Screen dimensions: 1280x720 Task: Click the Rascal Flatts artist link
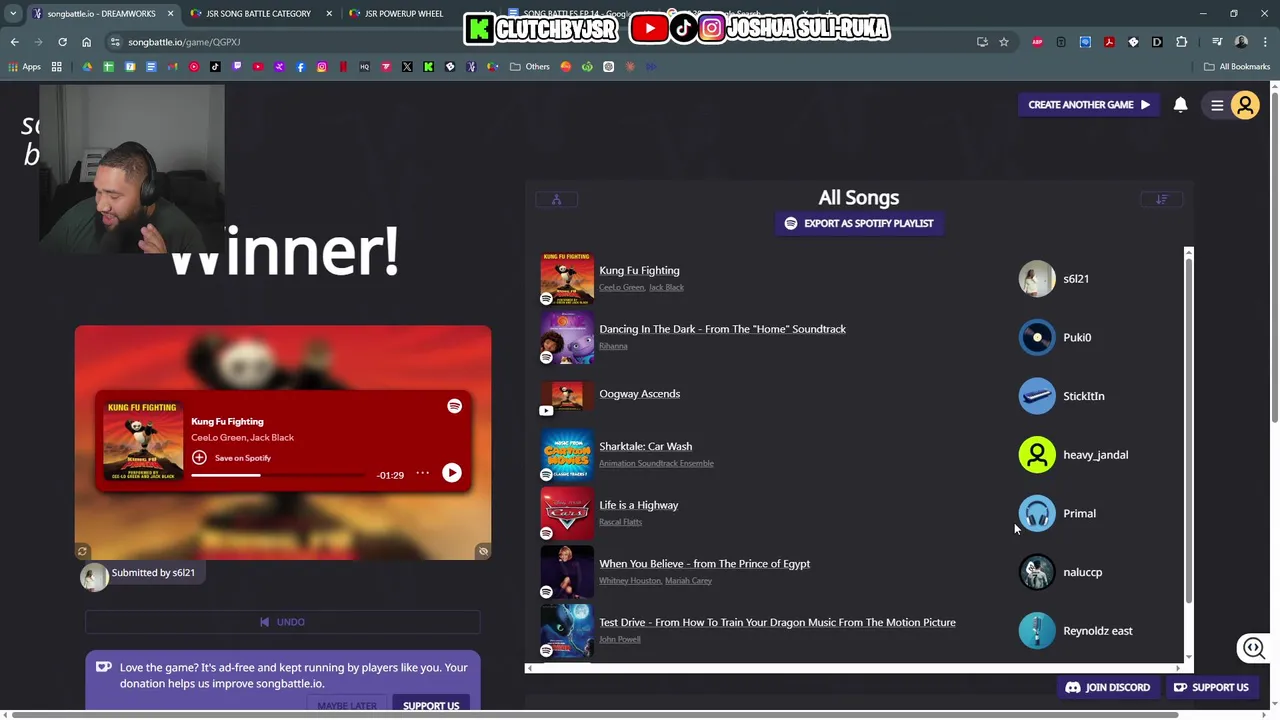[620, 522]
